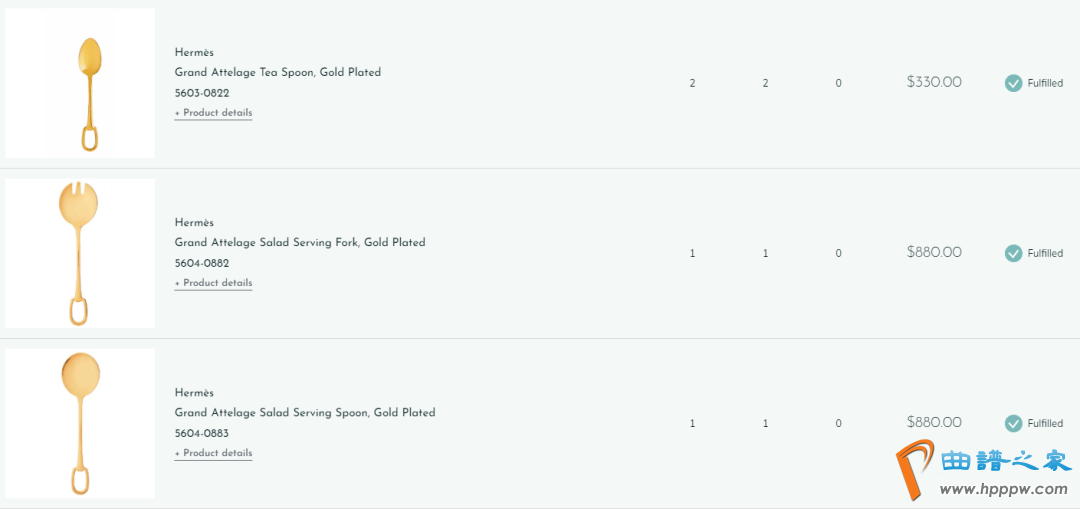Click the Hermès brand name above Tea Spoon

point(194,52)
